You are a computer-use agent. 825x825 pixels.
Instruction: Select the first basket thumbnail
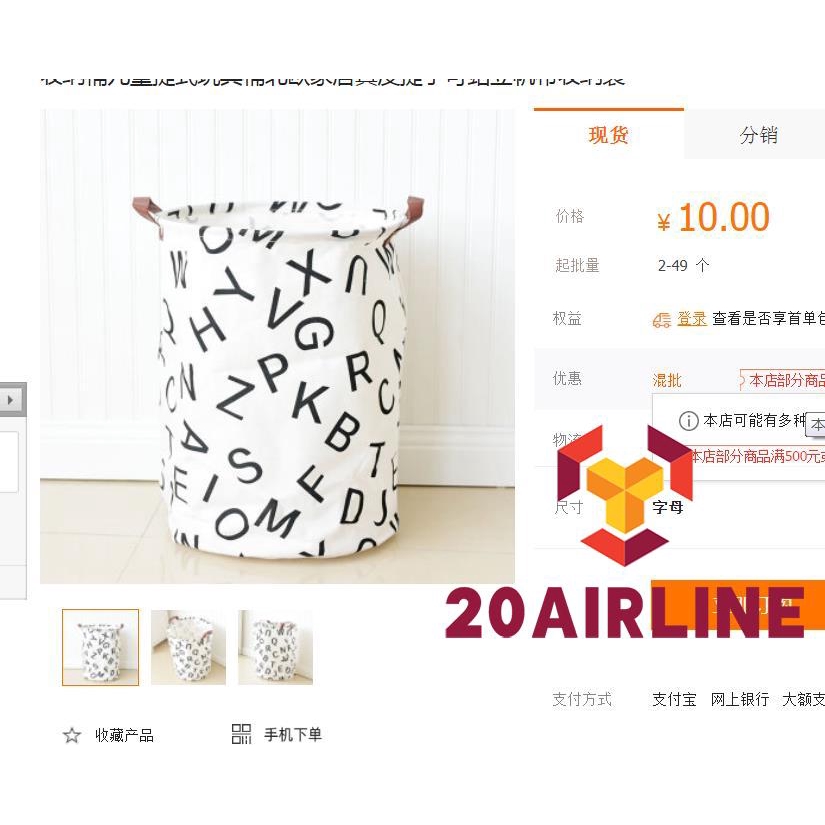100,647
